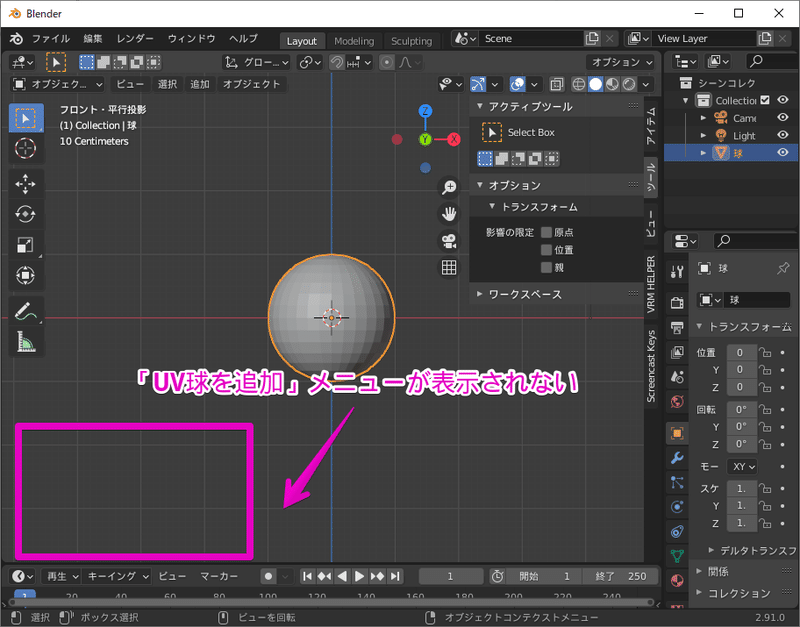Open Tool settings properties tab
Screen dimensions: 800x627
click(677, 272)
